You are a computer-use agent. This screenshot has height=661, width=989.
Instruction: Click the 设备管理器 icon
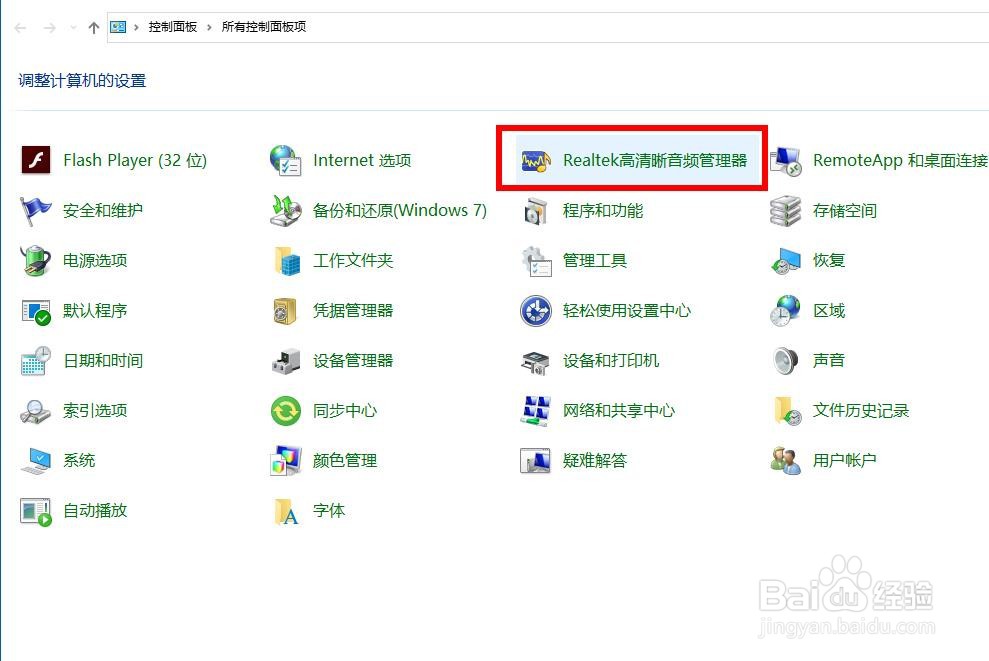pyautogui.click(x=286, y=361)
